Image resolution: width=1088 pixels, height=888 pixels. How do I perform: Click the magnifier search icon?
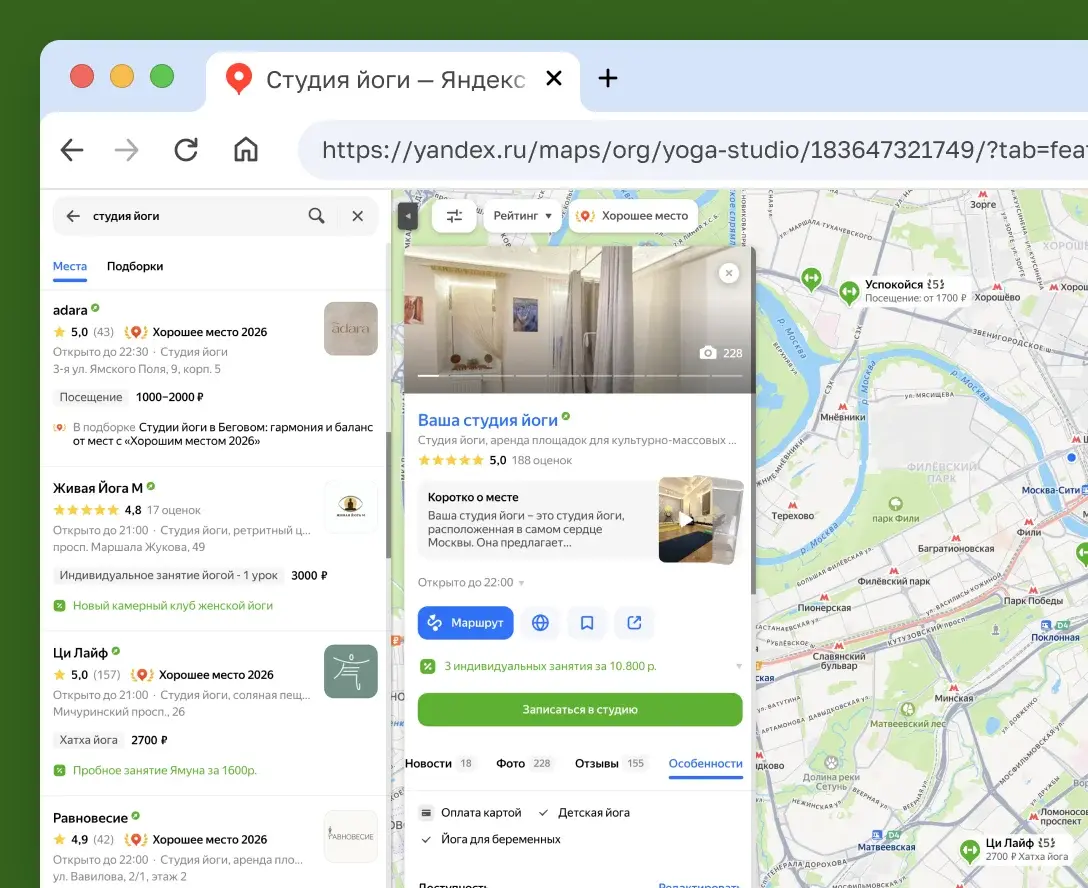pyautogui.click(x=316, y=216)
